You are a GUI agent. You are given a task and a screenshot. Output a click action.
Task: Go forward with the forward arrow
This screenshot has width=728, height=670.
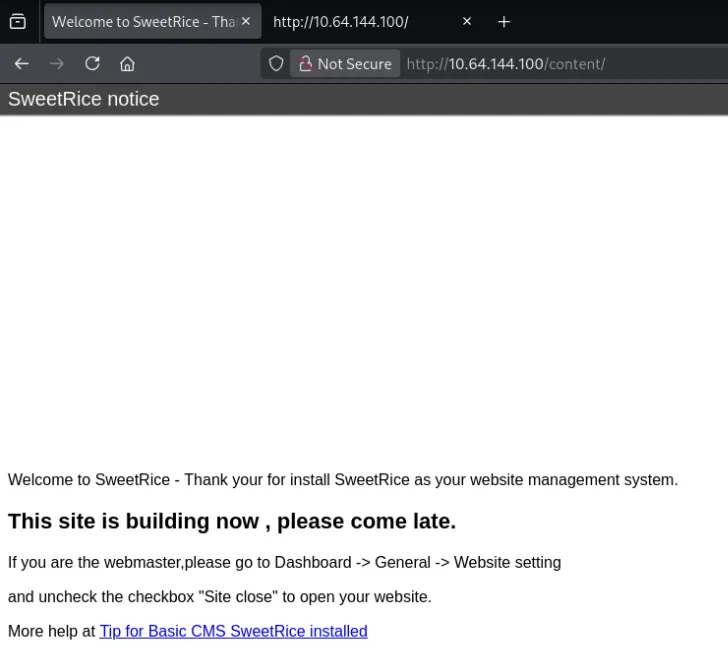57,64
